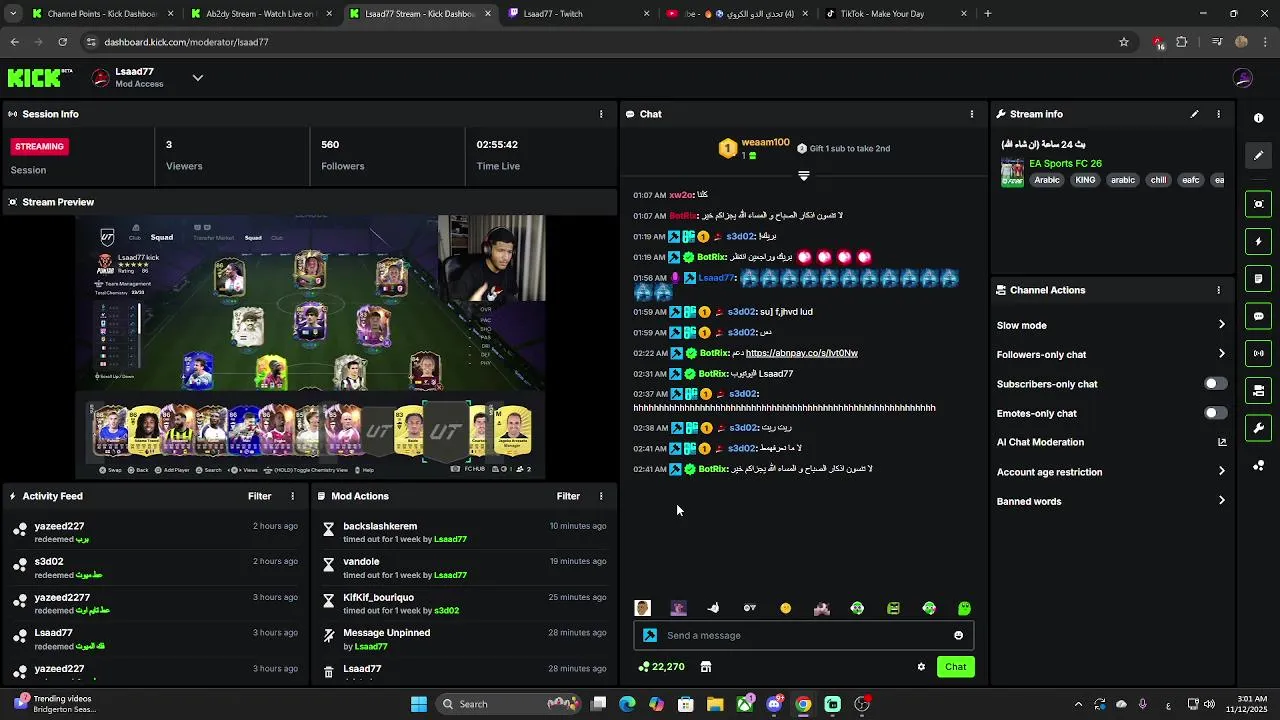Expand Followers-only chat options
Image resolution: width=1280 pixels, height=720 pixels.
[x=1221, y=354]
